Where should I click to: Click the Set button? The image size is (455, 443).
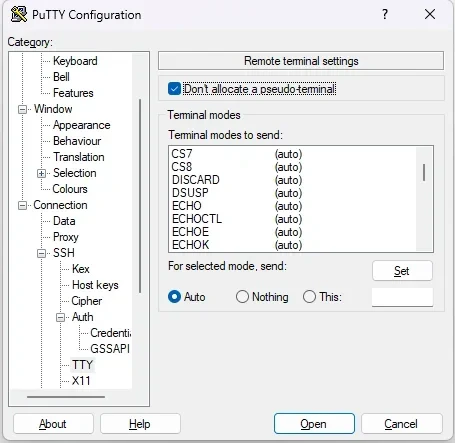pyautogui.click(x=402, y=271)
